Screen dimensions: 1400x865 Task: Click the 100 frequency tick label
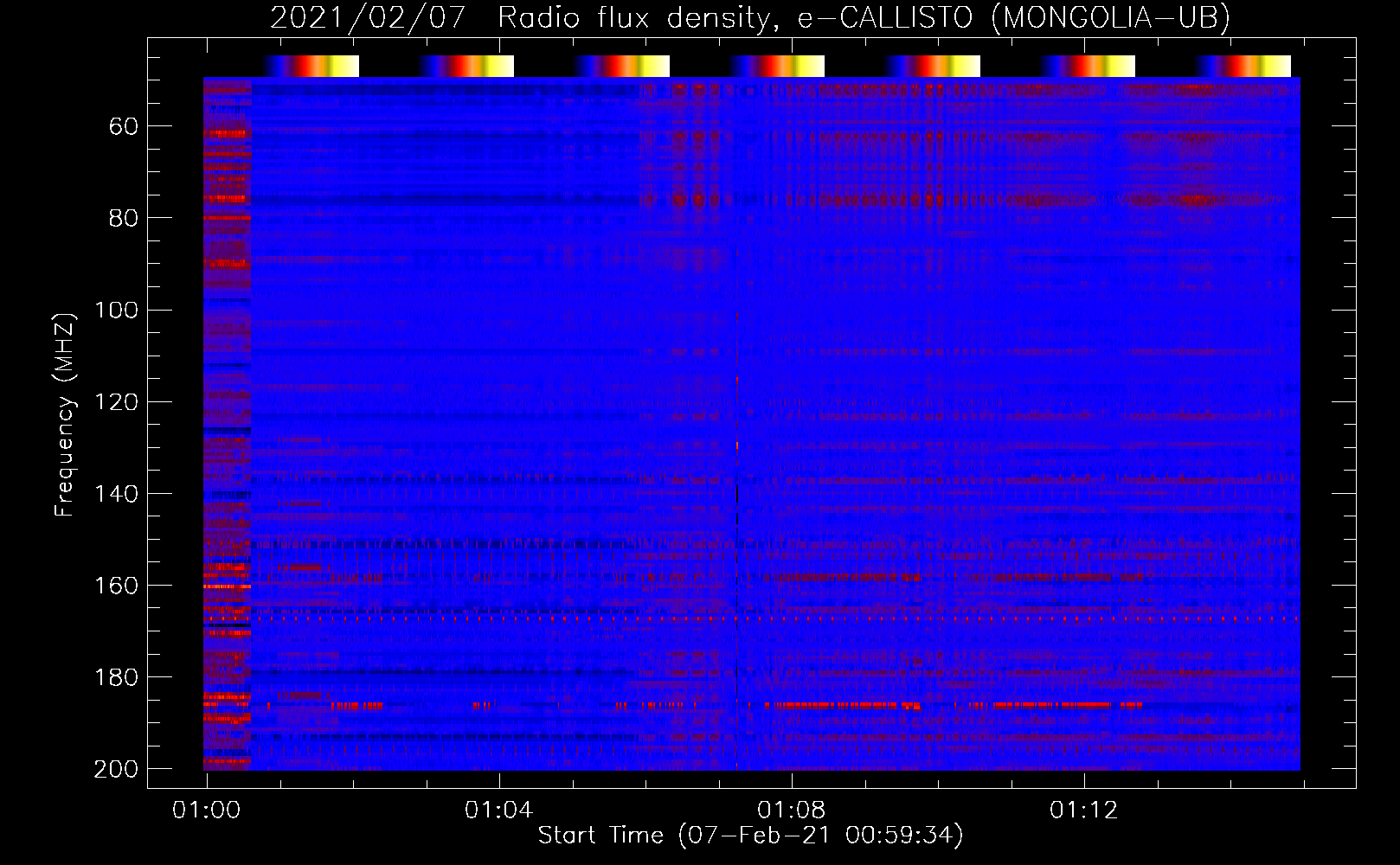[x=116, y=311]
